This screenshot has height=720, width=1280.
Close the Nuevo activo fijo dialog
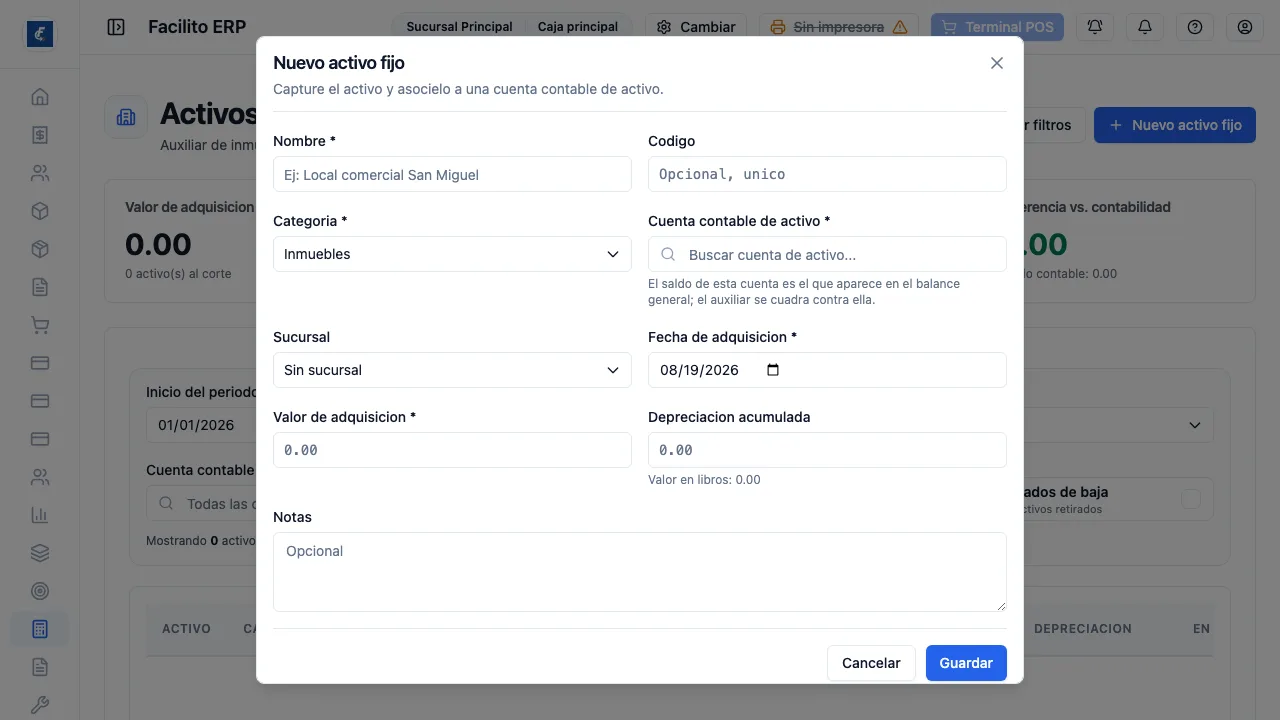(x=996, y=63)
